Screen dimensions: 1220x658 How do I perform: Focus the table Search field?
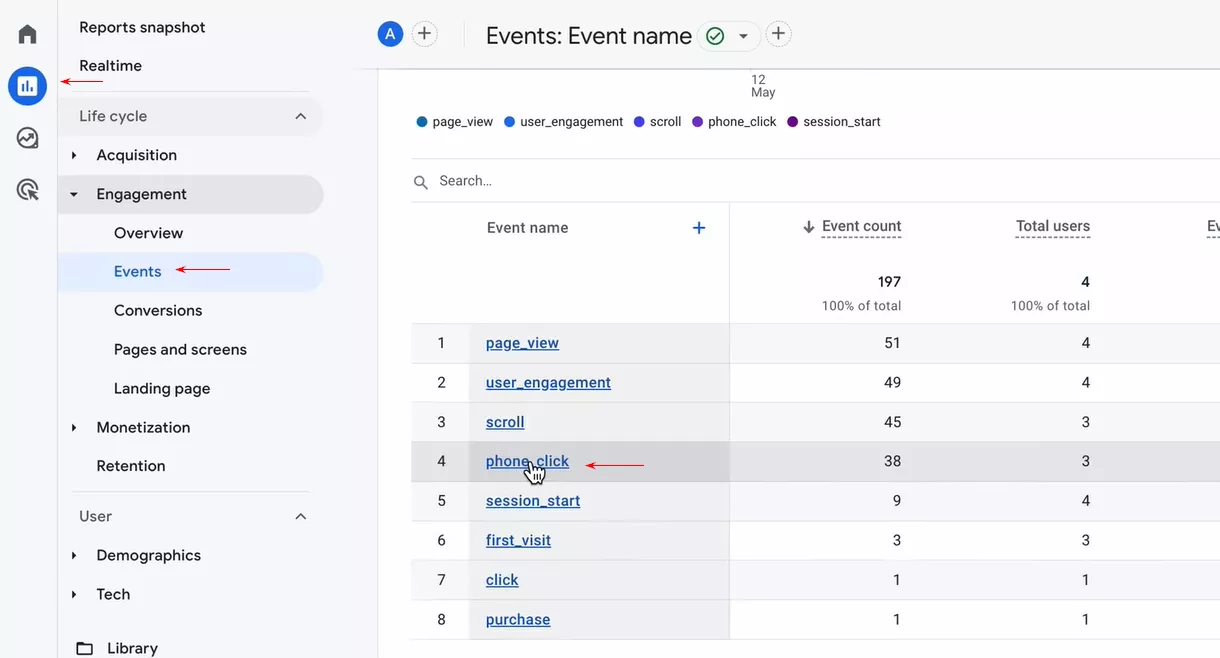click(x=815, y=181)
